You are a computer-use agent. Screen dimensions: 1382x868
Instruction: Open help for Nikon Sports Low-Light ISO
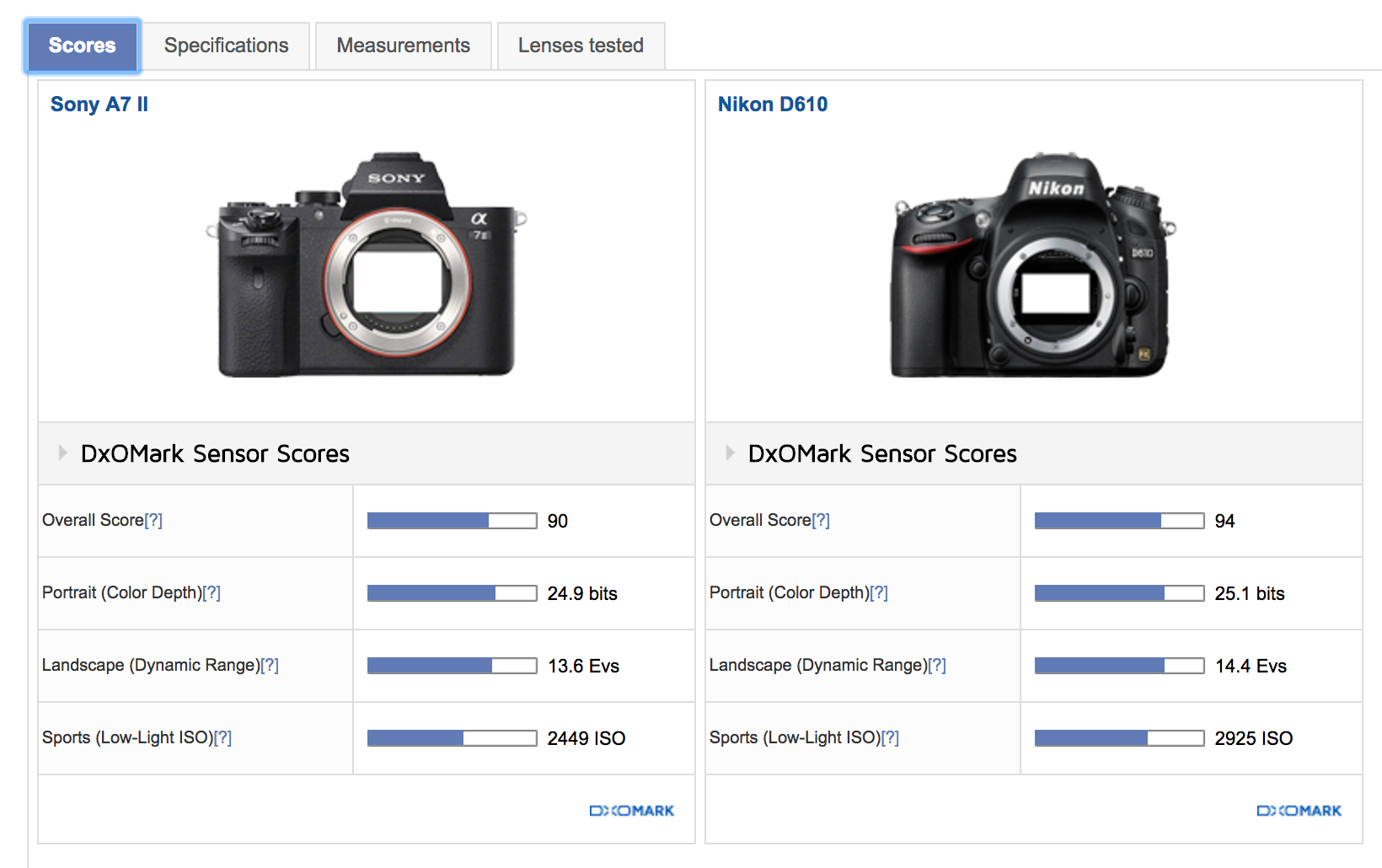coord(890,738)
